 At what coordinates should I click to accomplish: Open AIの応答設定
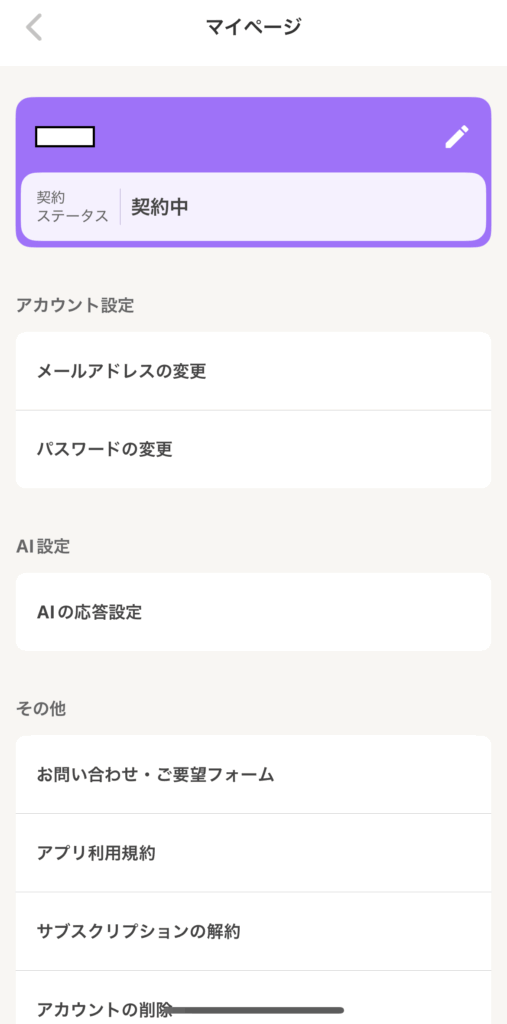point(254,612)
